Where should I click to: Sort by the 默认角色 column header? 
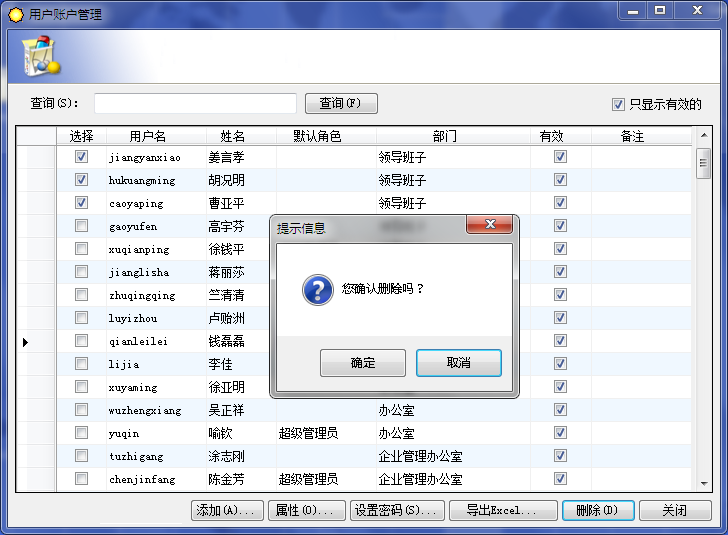[x=326, y=136]
